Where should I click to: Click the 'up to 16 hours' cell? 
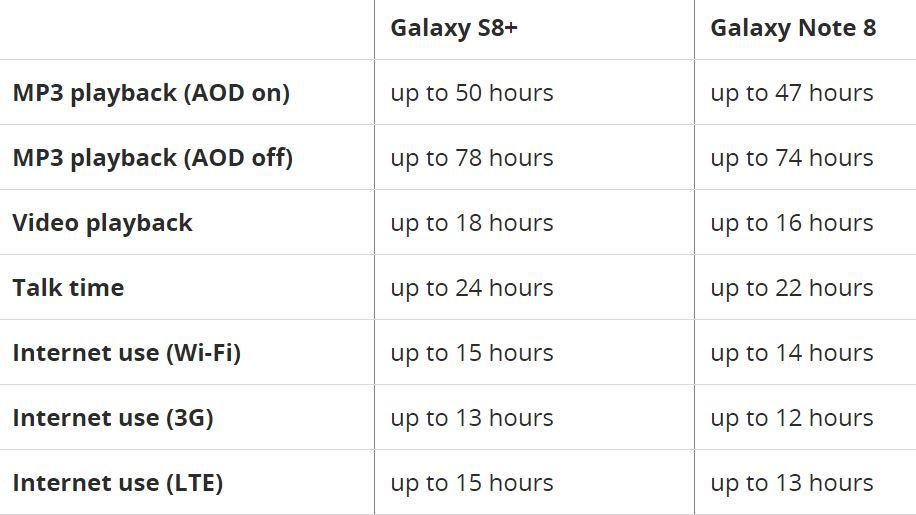point(792,223)
